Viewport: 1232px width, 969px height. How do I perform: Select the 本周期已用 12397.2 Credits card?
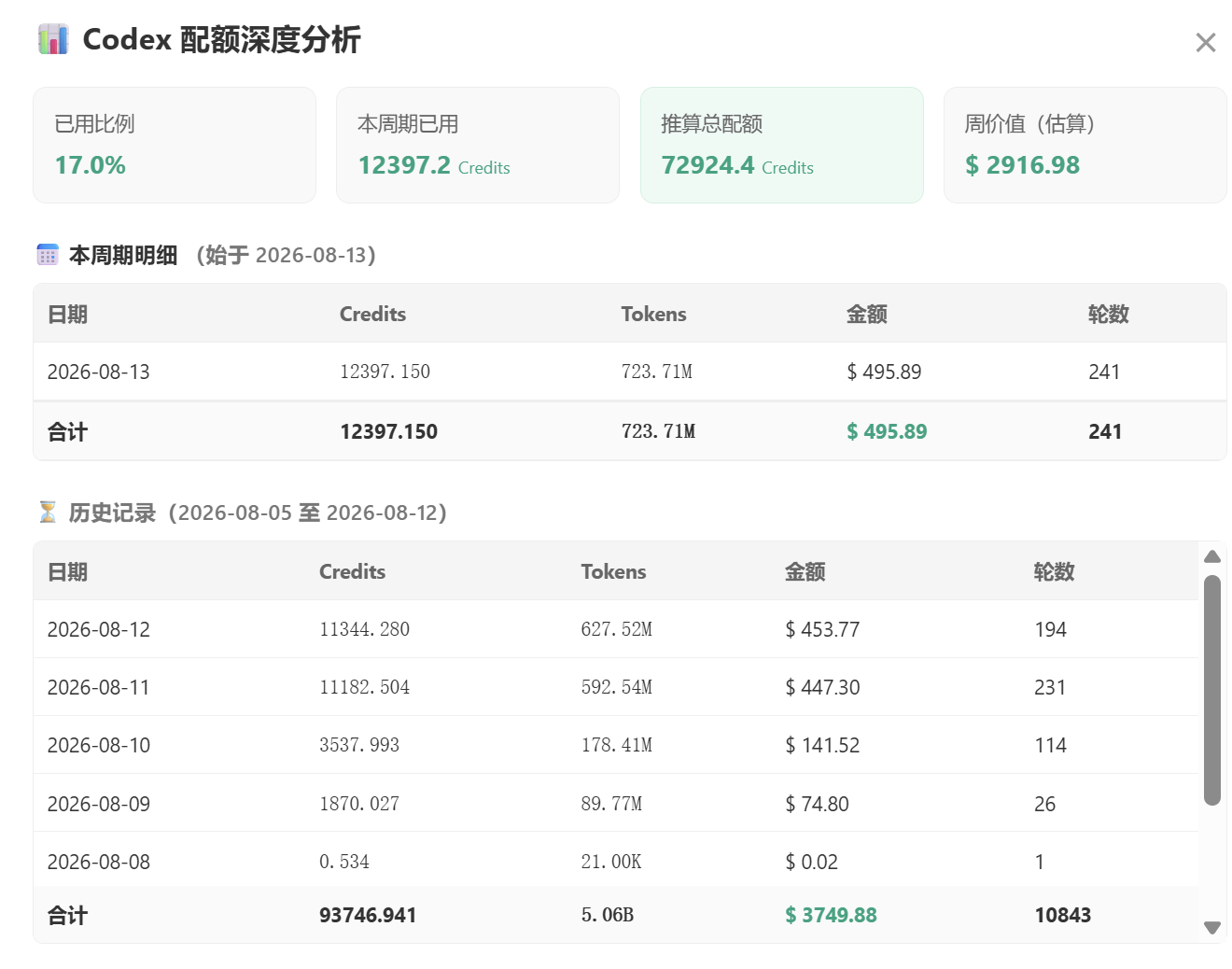(x=478, y=145)
